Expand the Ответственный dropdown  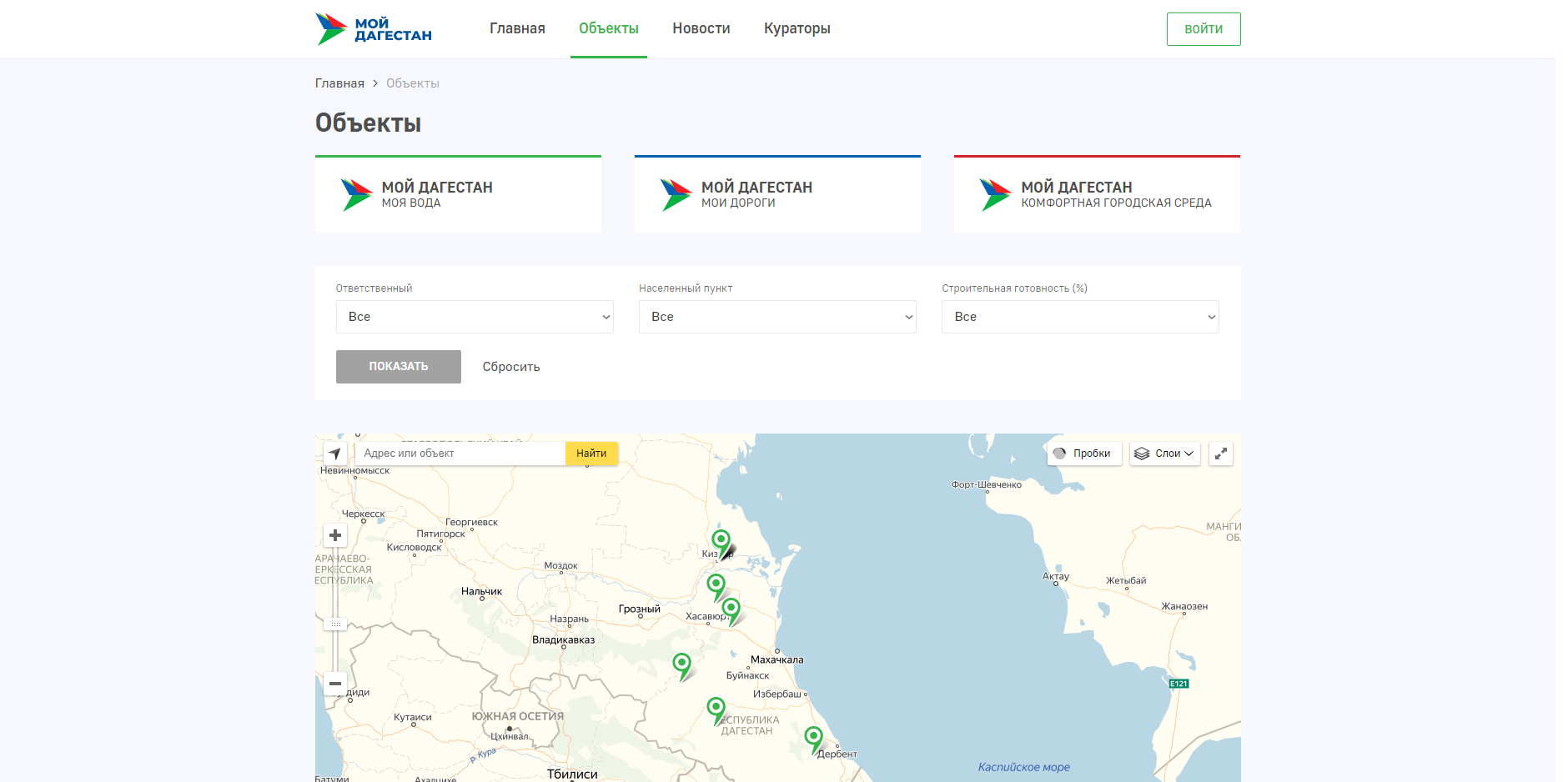[x=475, y=317]
